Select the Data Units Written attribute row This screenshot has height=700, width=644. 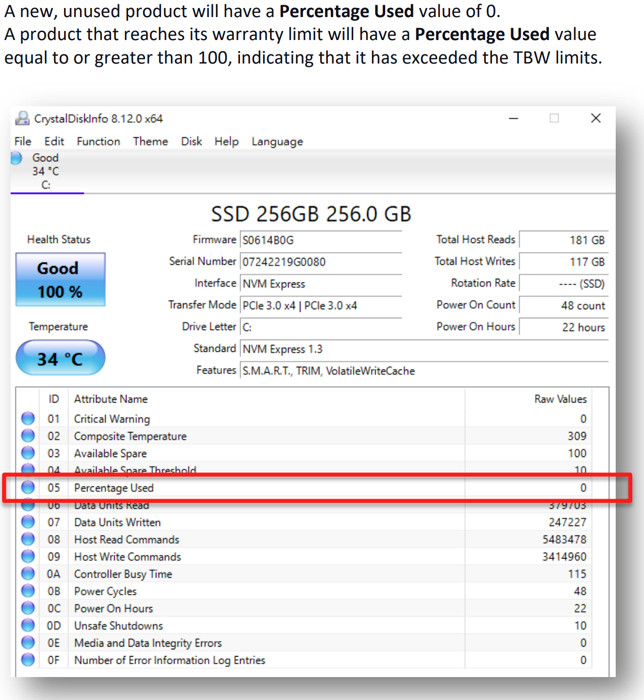tap(305, 522)
